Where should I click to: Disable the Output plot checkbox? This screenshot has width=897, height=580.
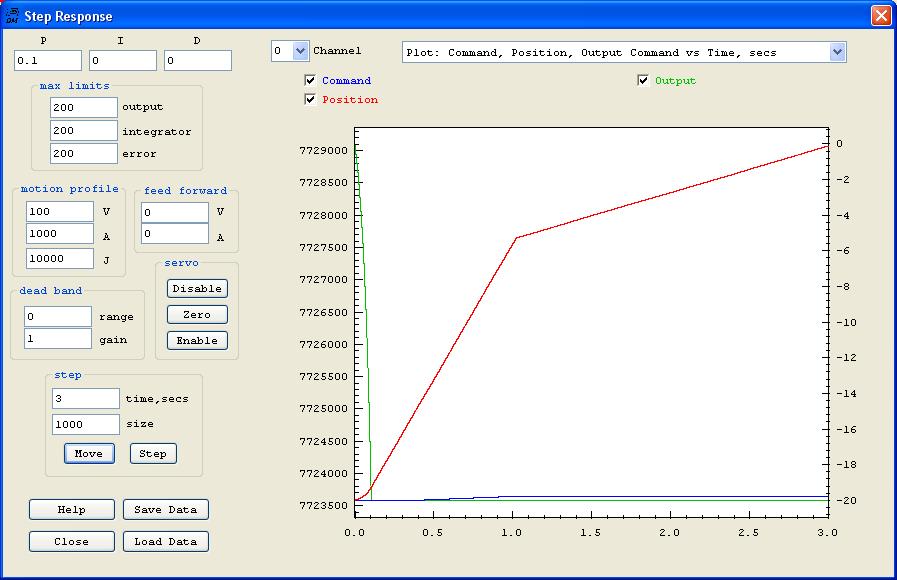tap(643, 80)
